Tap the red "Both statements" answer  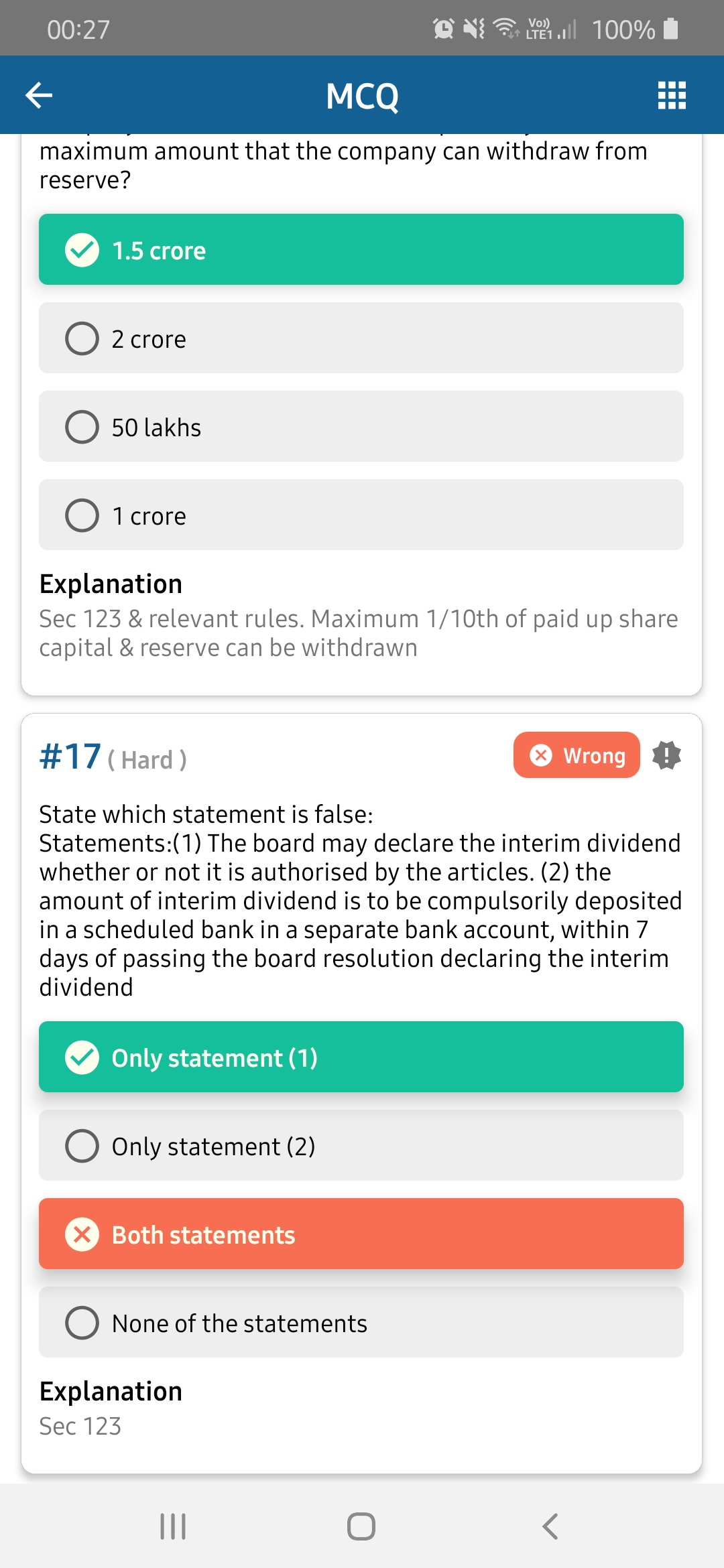(361, 1234)
